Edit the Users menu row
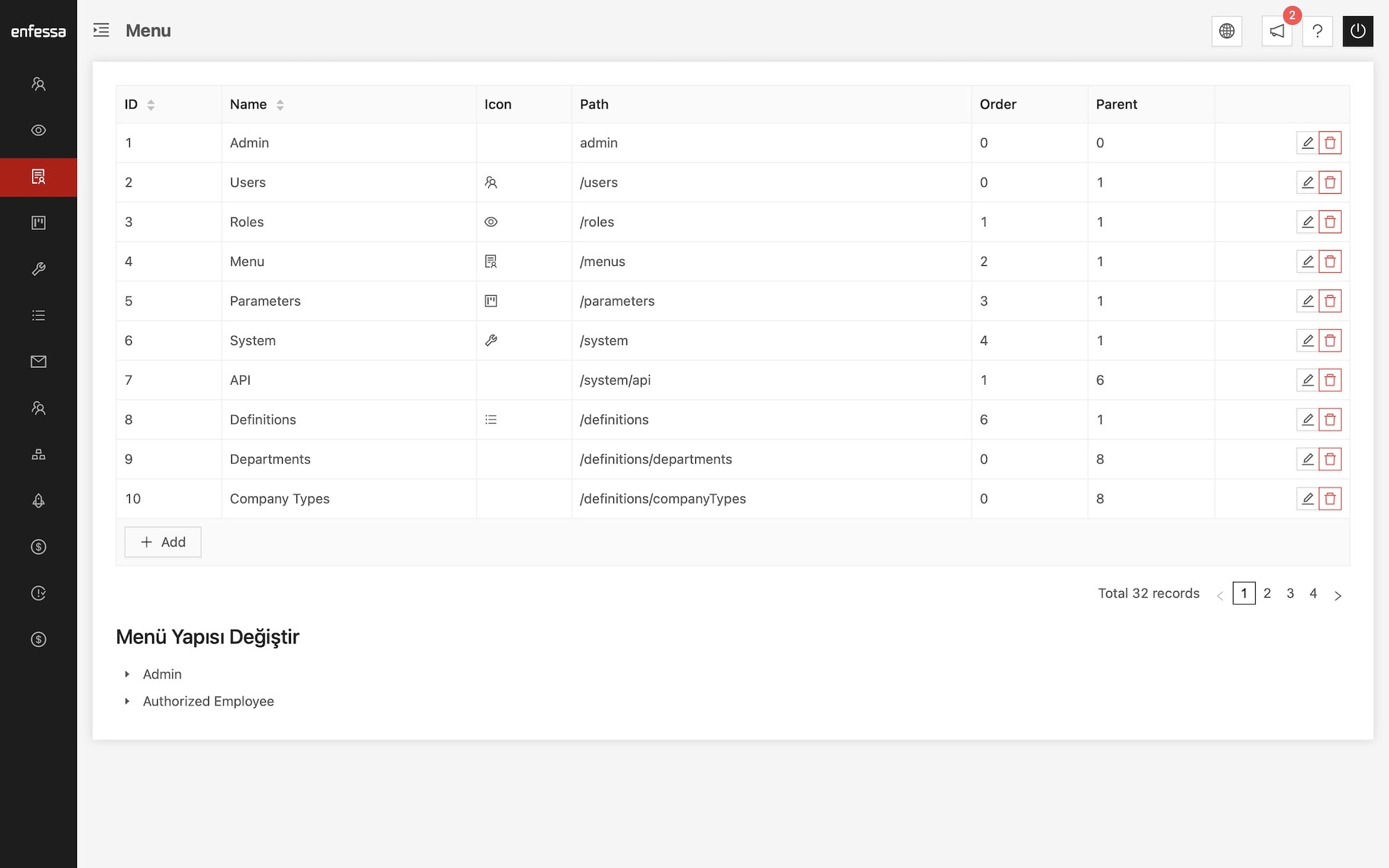Image resolution: width=1389 pixels, height=868 pixels. (1307, 182)
